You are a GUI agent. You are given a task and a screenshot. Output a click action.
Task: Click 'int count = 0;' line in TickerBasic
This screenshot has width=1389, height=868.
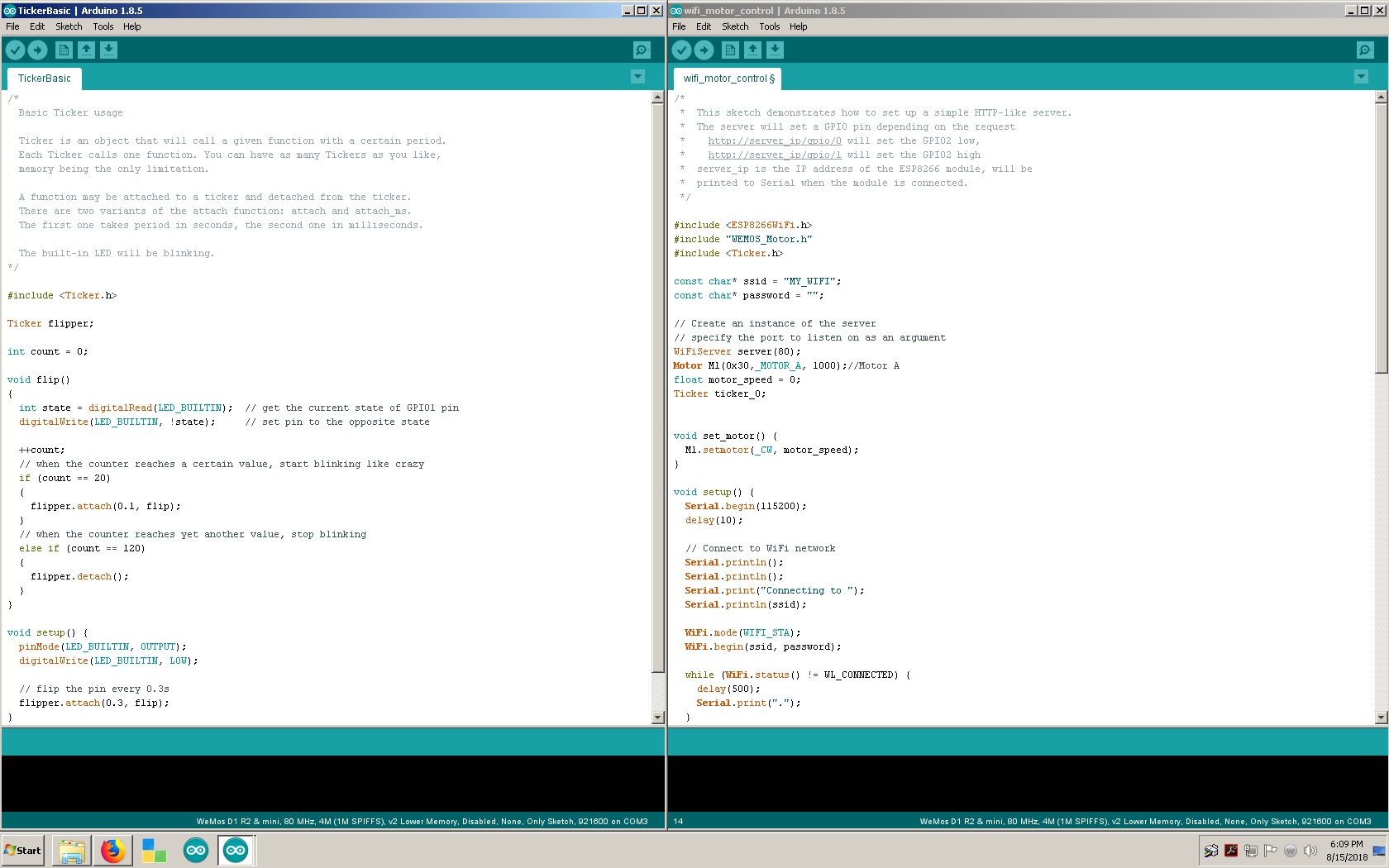(47, 351)
